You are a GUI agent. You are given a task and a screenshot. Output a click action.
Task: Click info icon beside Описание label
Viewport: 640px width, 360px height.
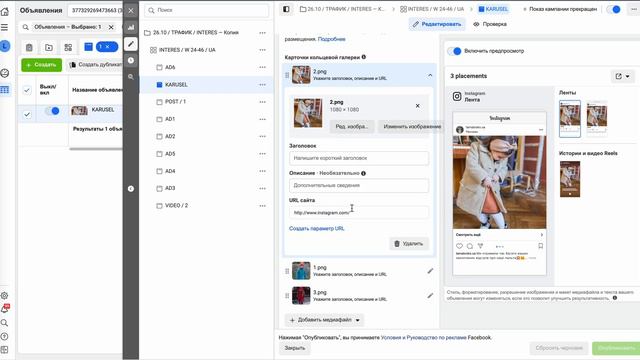tap(363, 173)
